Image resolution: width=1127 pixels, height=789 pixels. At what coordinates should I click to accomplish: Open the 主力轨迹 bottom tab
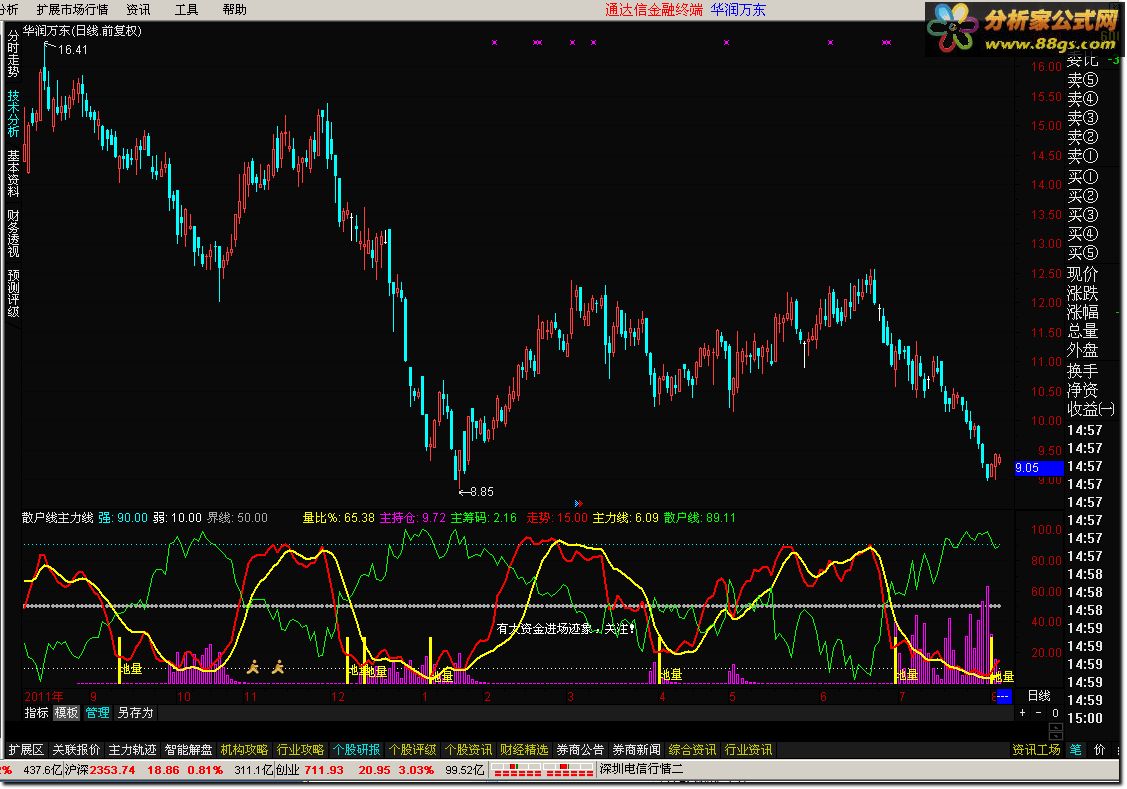pos(132,749)
